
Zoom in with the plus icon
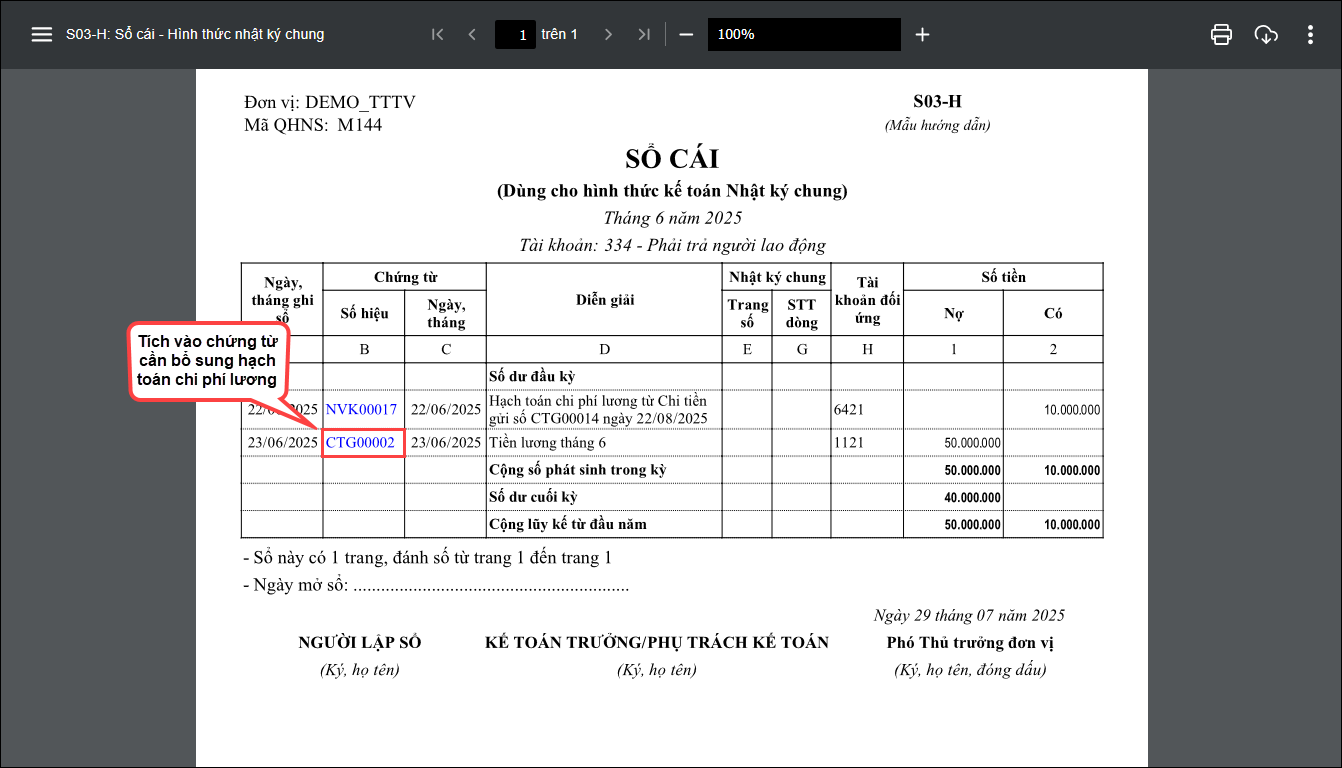[x=922, y=34]
